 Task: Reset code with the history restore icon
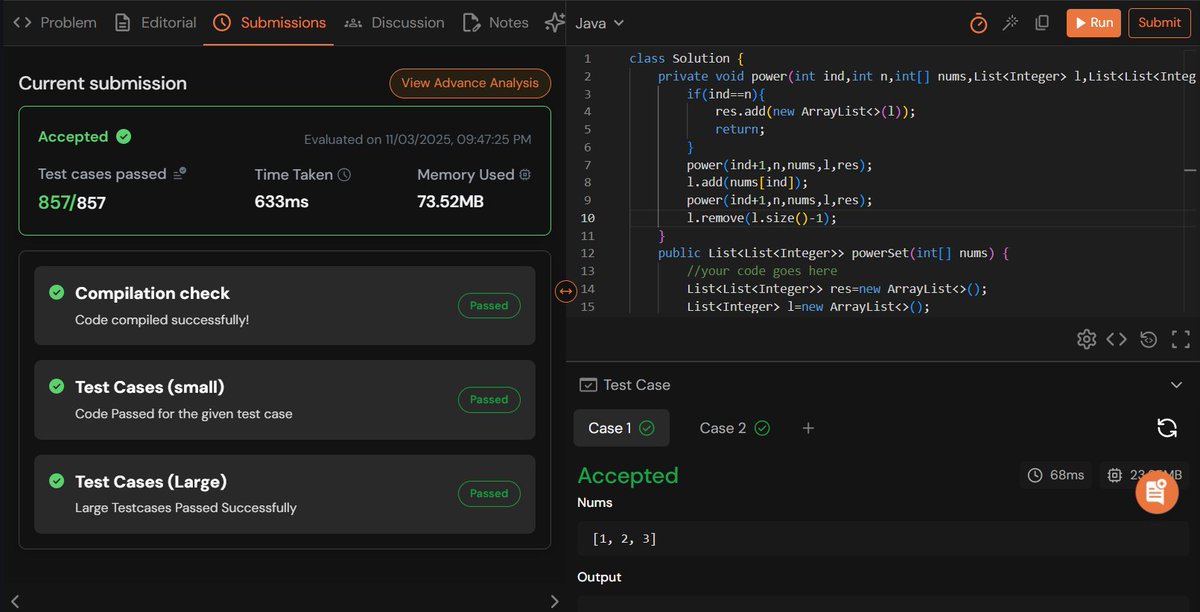[x=1148, y=339]
